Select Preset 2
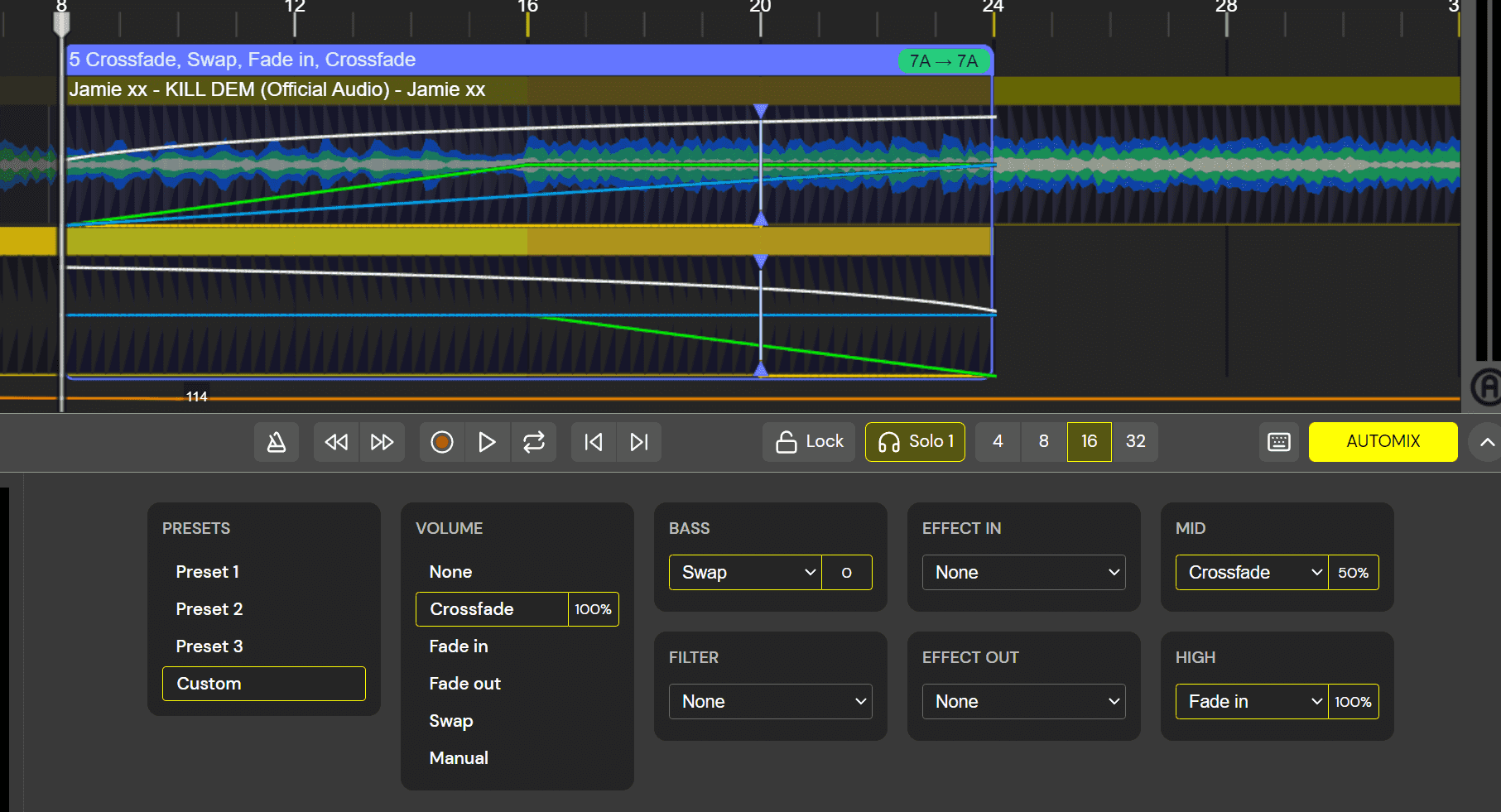The image size is (1501, 812). [x=264, y=609]
